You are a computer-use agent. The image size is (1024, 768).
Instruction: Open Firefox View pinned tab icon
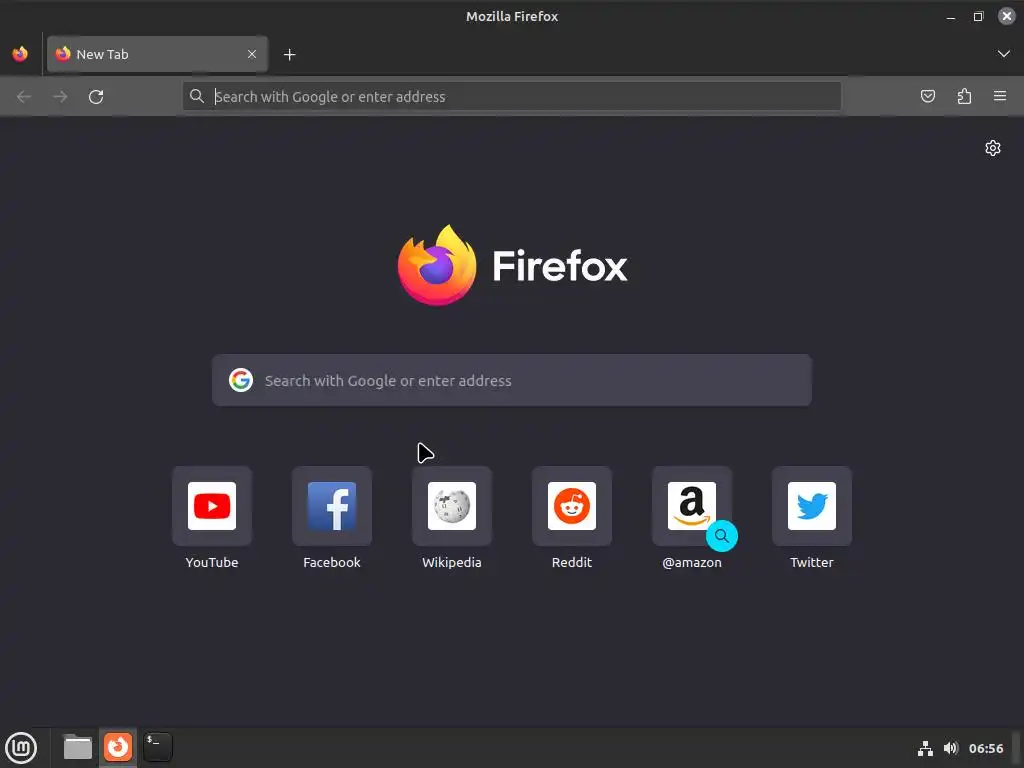20,54
